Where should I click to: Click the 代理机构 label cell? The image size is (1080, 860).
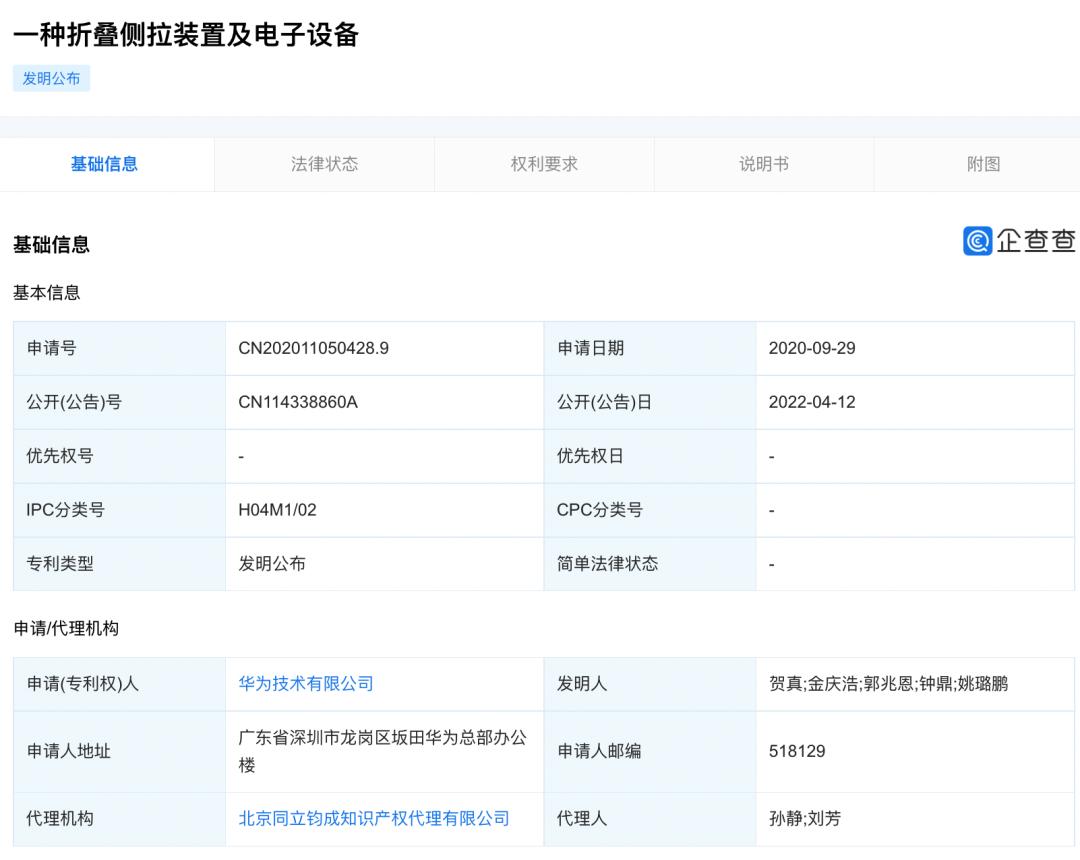coord(119,819)
